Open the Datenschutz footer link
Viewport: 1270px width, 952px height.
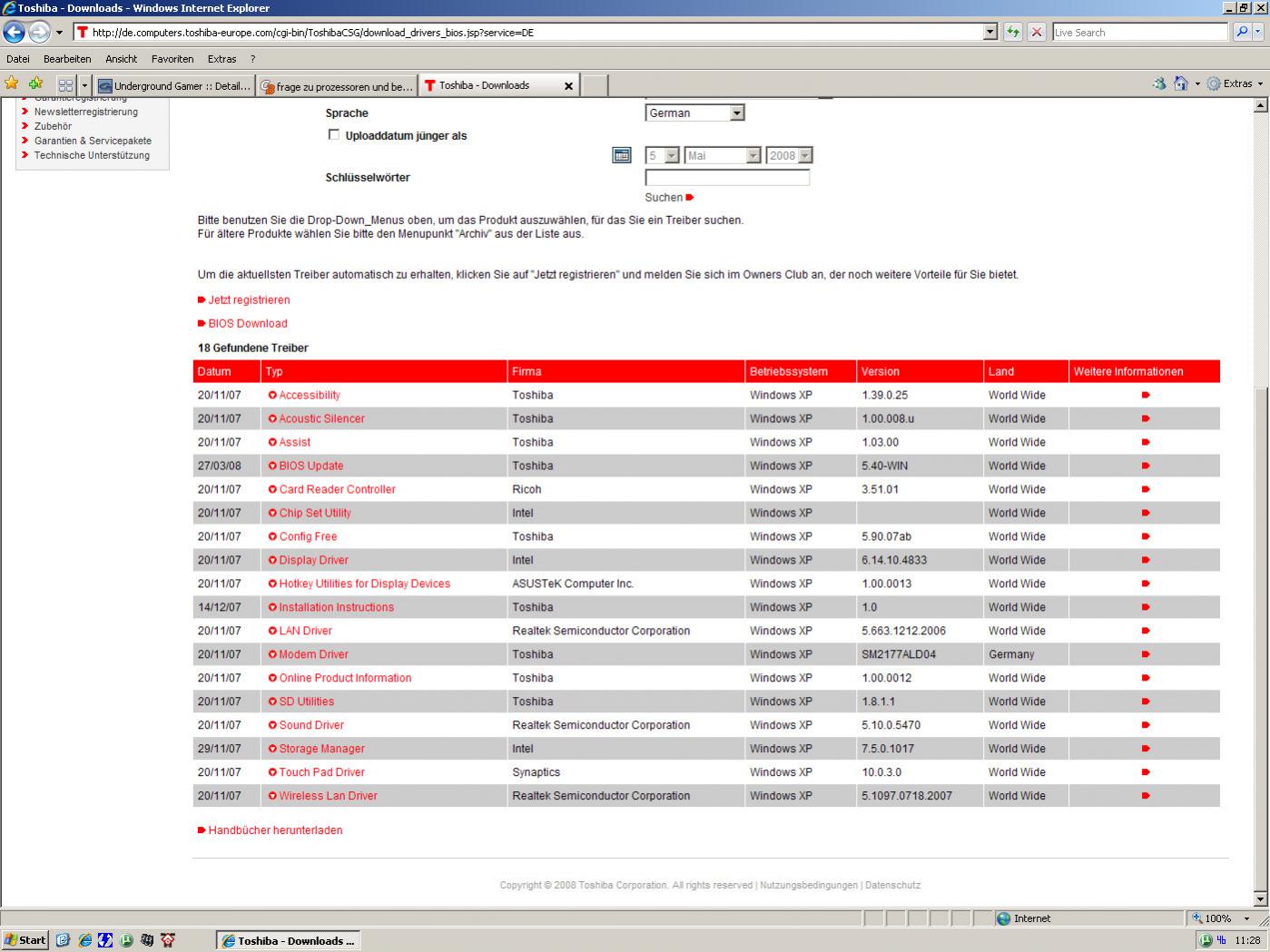pos(892,885)
